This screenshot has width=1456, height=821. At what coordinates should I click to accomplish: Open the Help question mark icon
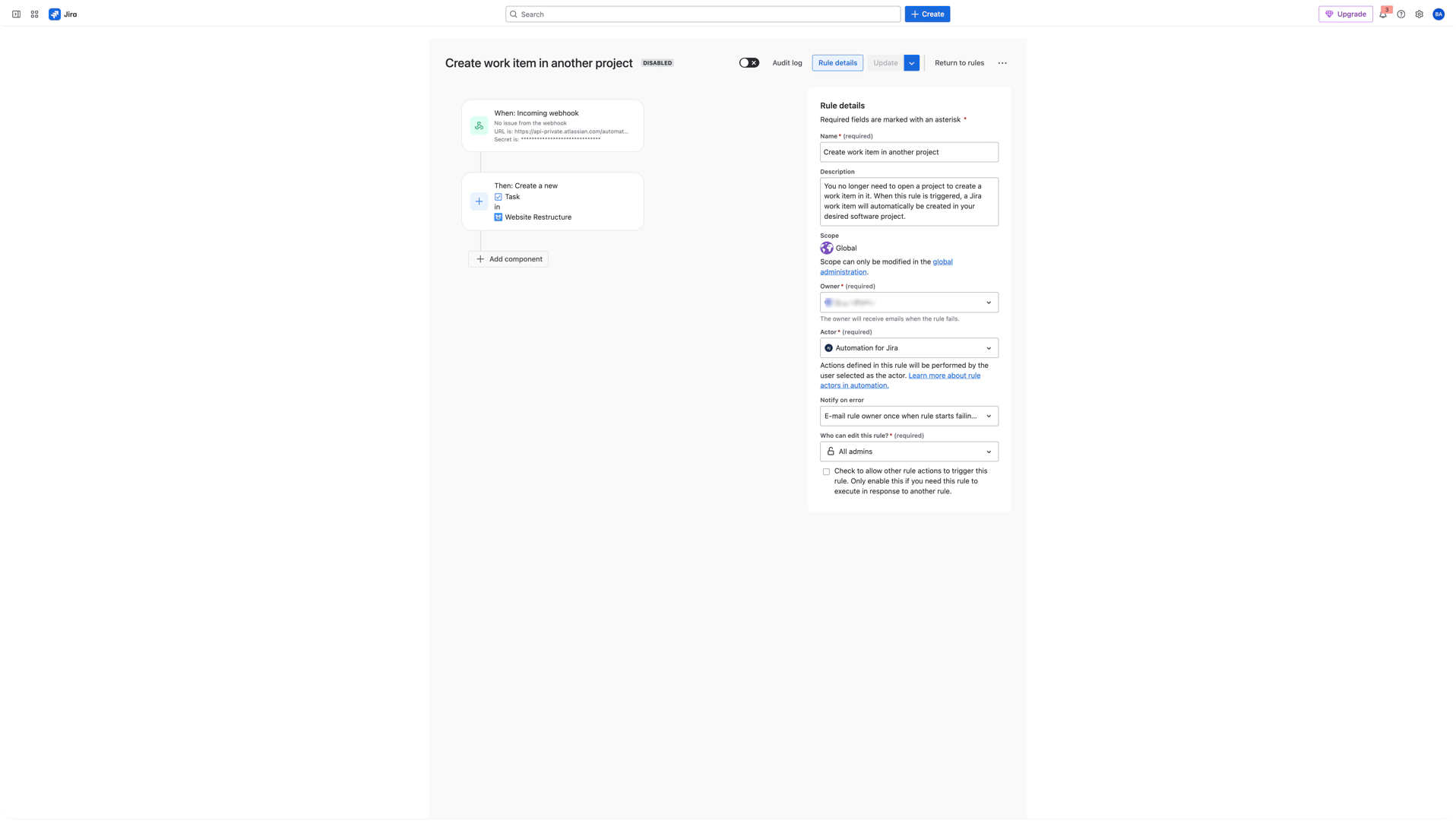pos(1401,14)
